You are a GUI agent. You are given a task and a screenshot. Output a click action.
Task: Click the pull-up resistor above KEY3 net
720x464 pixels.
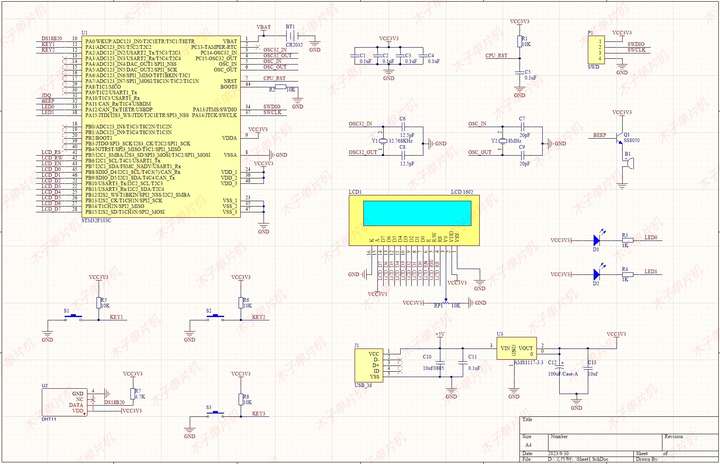click(241, 399)
